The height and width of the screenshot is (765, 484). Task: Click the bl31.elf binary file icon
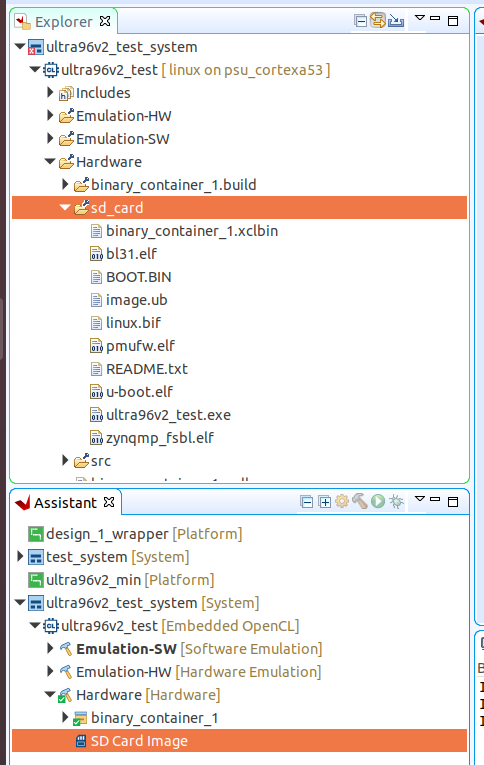(97, 254)
